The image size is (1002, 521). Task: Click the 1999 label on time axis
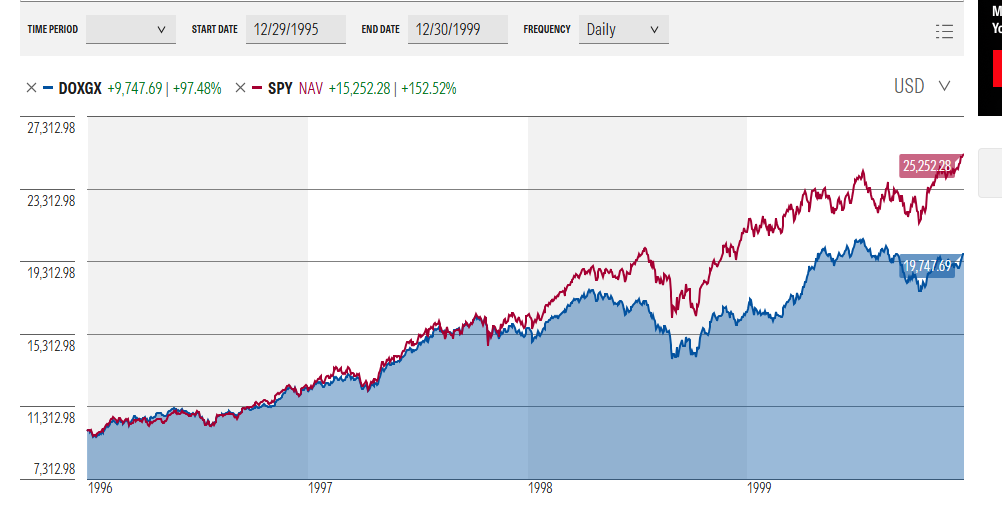[759, 488]
